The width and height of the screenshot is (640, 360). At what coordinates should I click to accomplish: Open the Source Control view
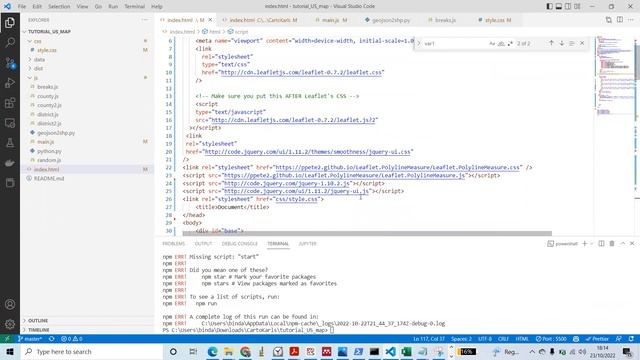point(10,63)
